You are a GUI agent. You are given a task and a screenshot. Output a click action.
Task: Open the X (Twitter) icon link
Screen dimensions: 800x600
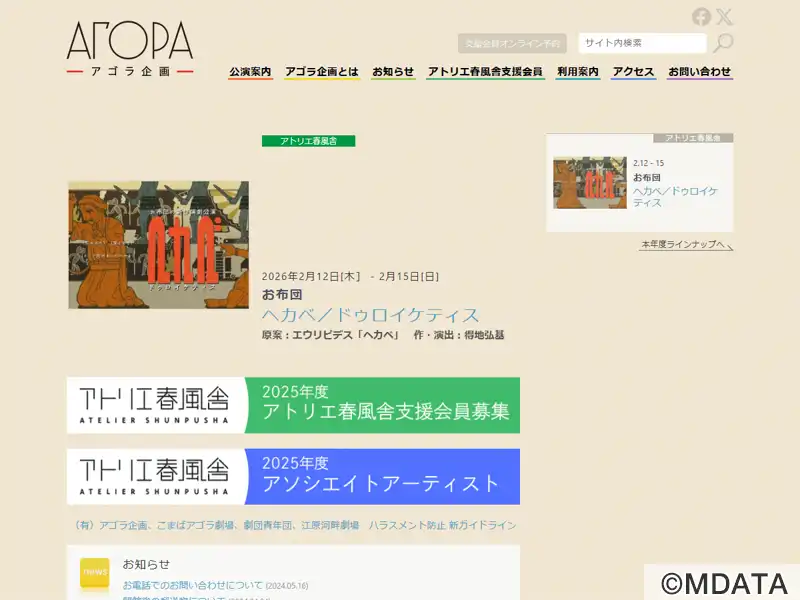coord(724,17)
